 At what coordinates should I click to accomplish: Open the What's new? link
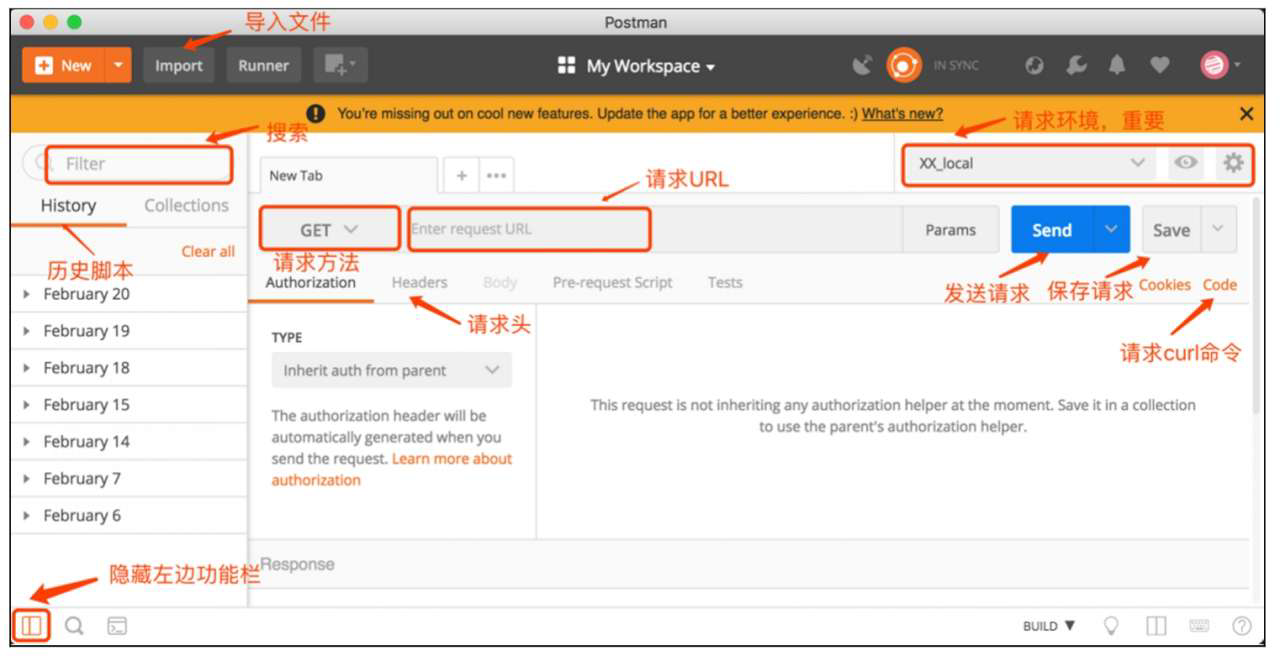click(902, 114)
